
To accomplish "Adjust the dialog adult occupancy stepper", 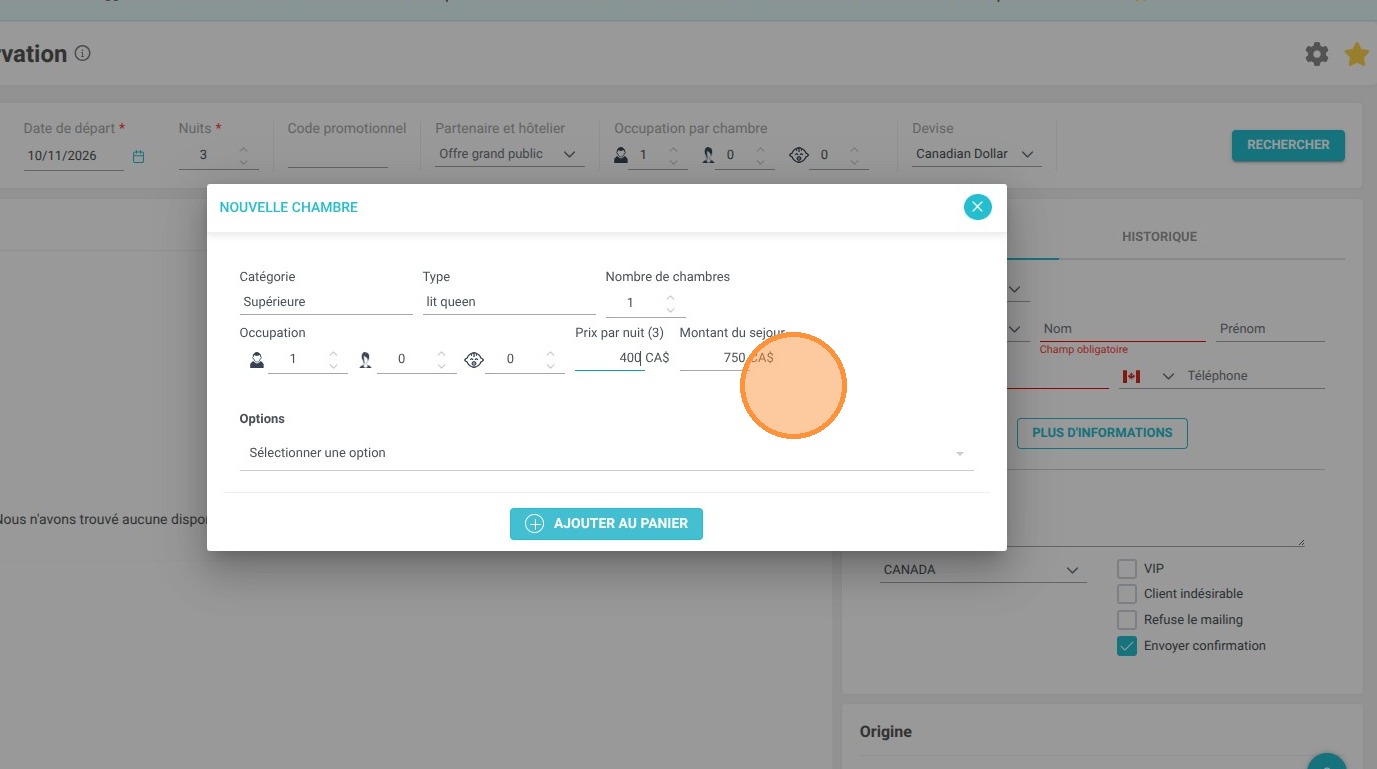I will click(333, 360).
